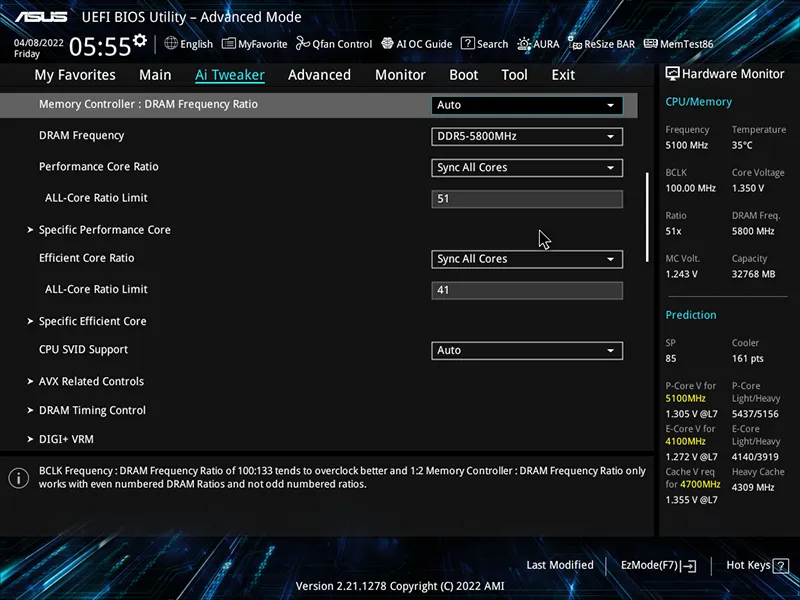Click the Hardware Monitor screen icon
Image resolution: width=800 pixels, height=600 pixels.
pos(672,74)
